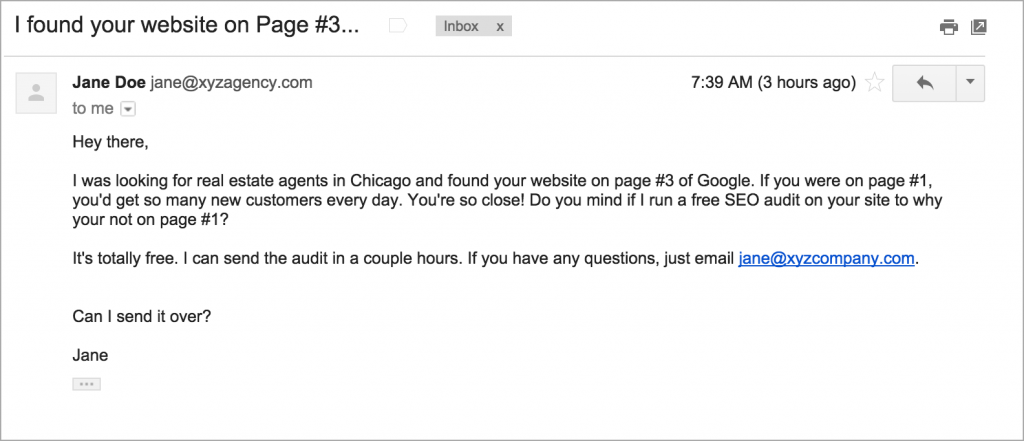Image resolution: width=1024 pixels, height=441 pixels.
Task: Click Jane Doe's profile avatar
Action: click(37, 93)
